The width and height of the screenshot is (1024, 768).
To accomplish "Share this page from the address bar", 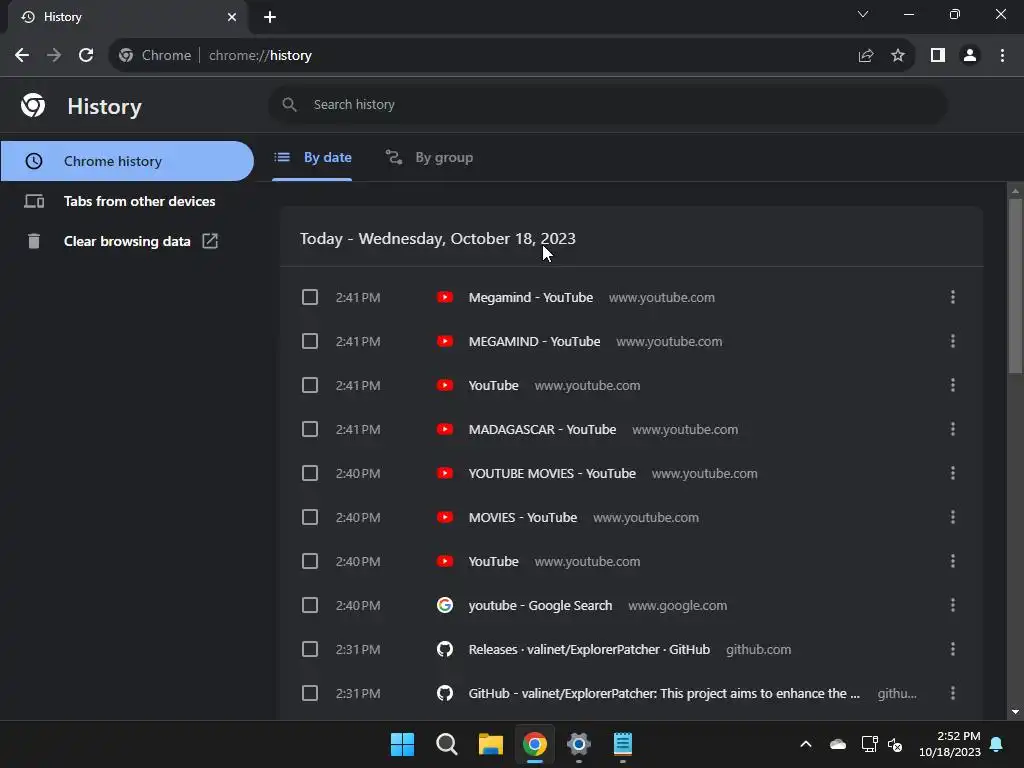I will [x=866, y=56].
